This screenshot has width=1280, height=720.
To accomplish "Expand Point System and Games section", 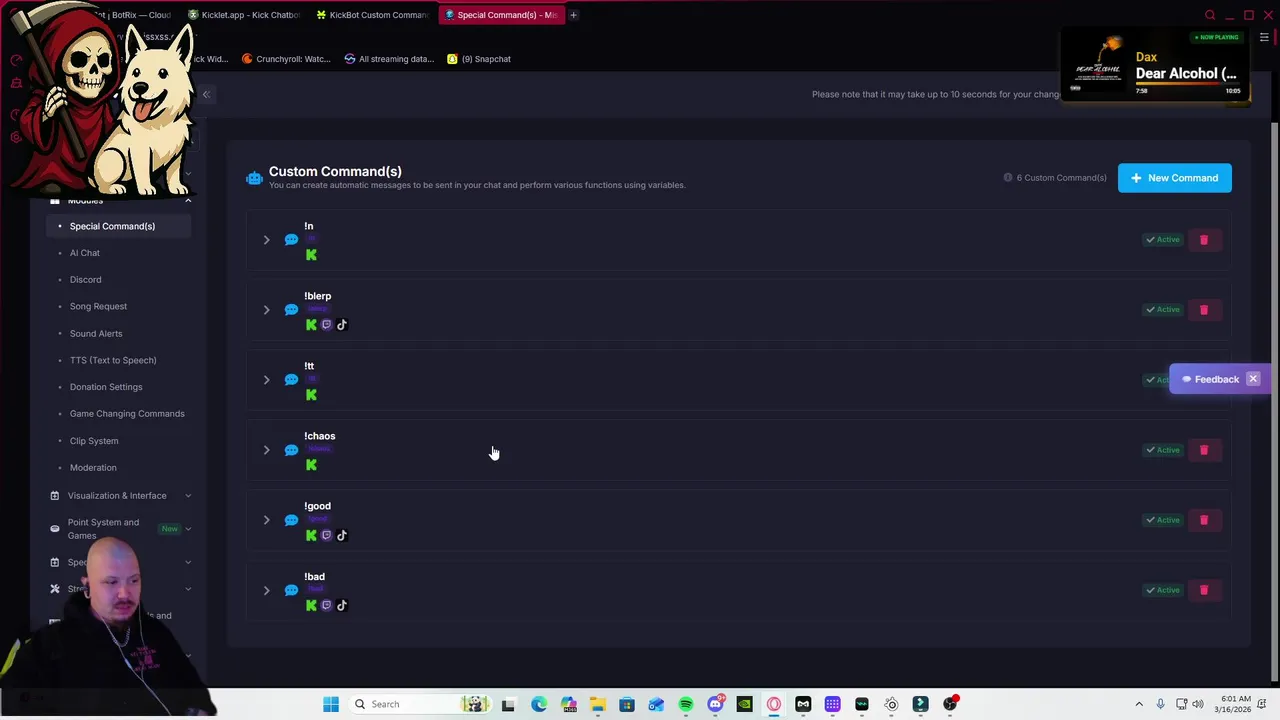I will point(120,529).
